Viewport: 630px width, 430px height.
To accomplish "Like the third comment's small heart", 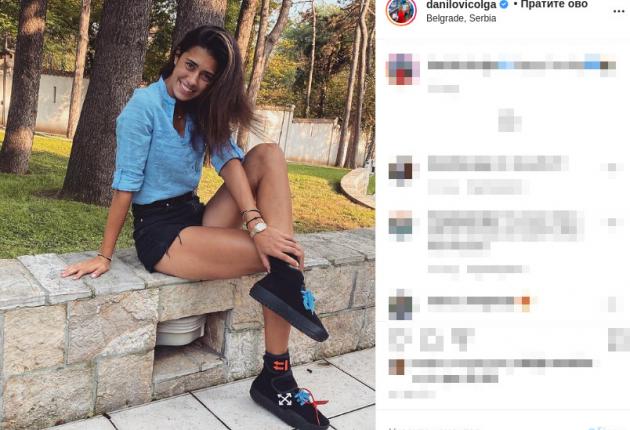I will pos(612,222).
